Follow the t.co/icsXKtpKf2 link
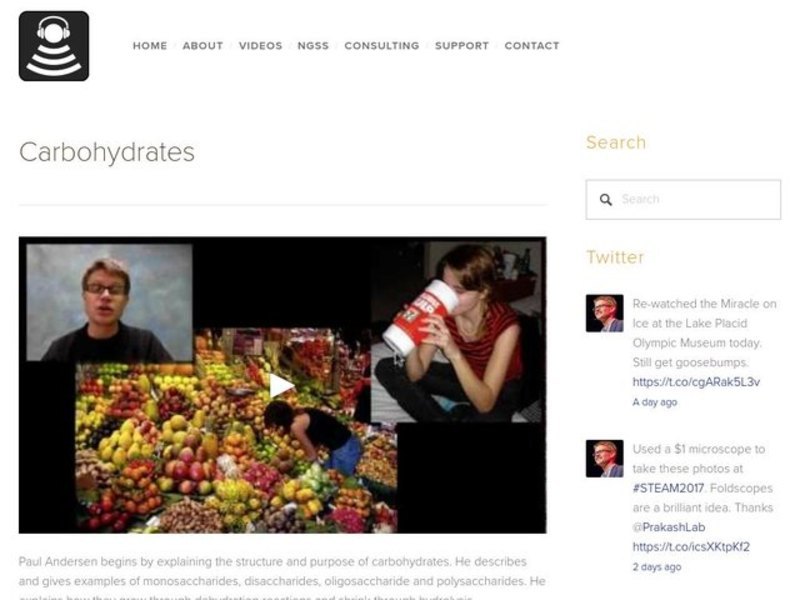Image resolution: width=800 pixels, height=600 pixels. [x=691, y=547]
